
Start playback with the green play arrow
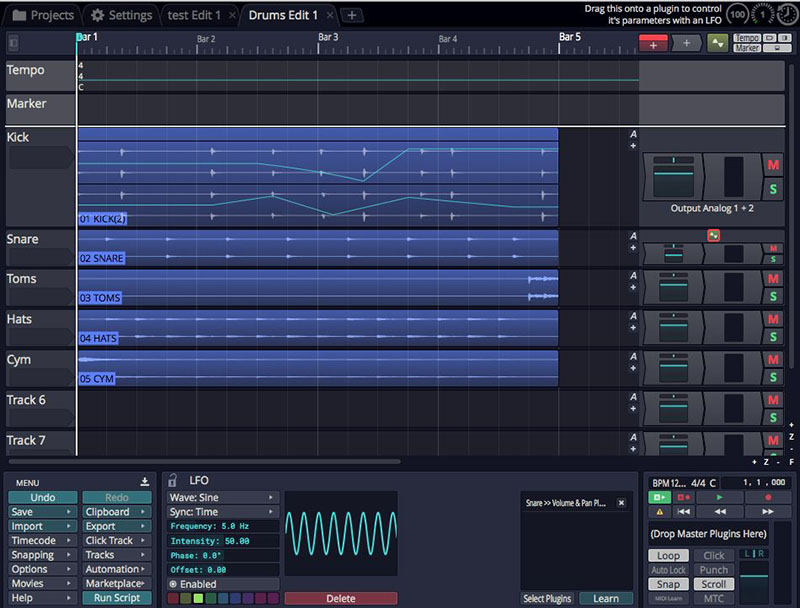click(x=719, y=497)
